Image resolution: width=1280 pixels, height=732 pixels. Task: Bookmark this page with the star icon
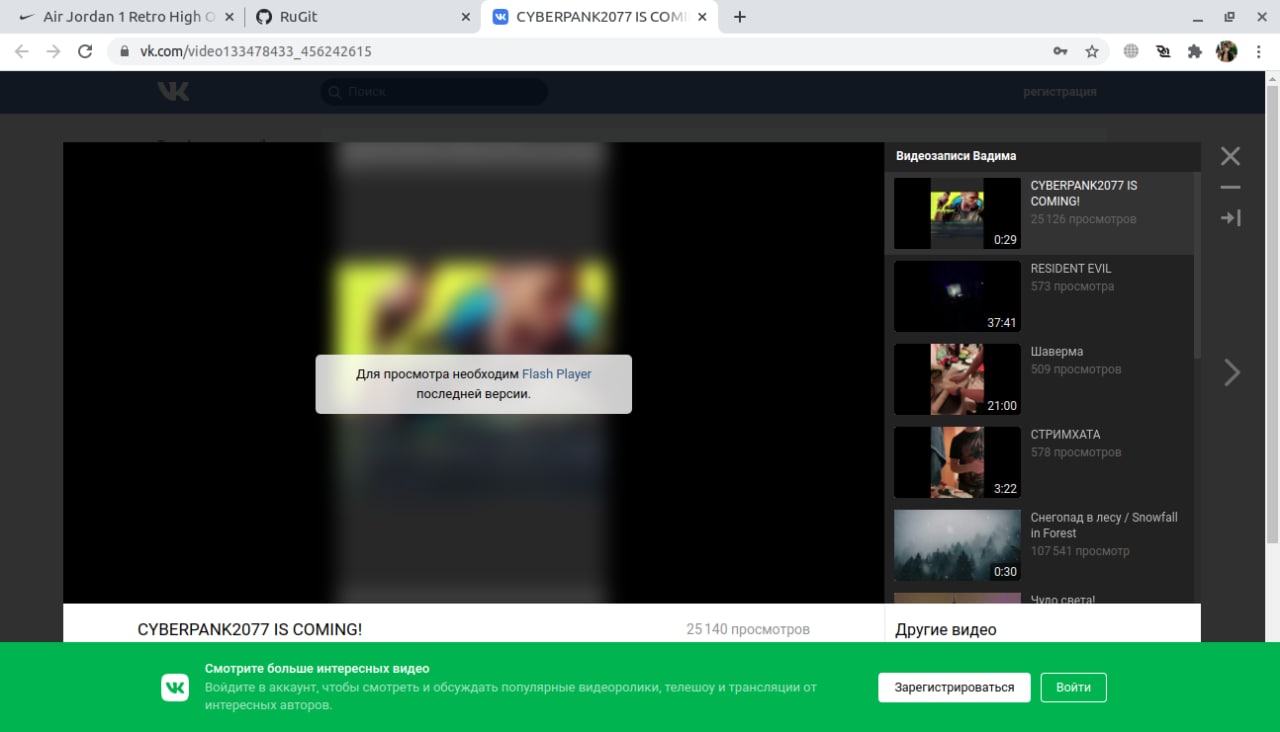[x=1092, y=51]
